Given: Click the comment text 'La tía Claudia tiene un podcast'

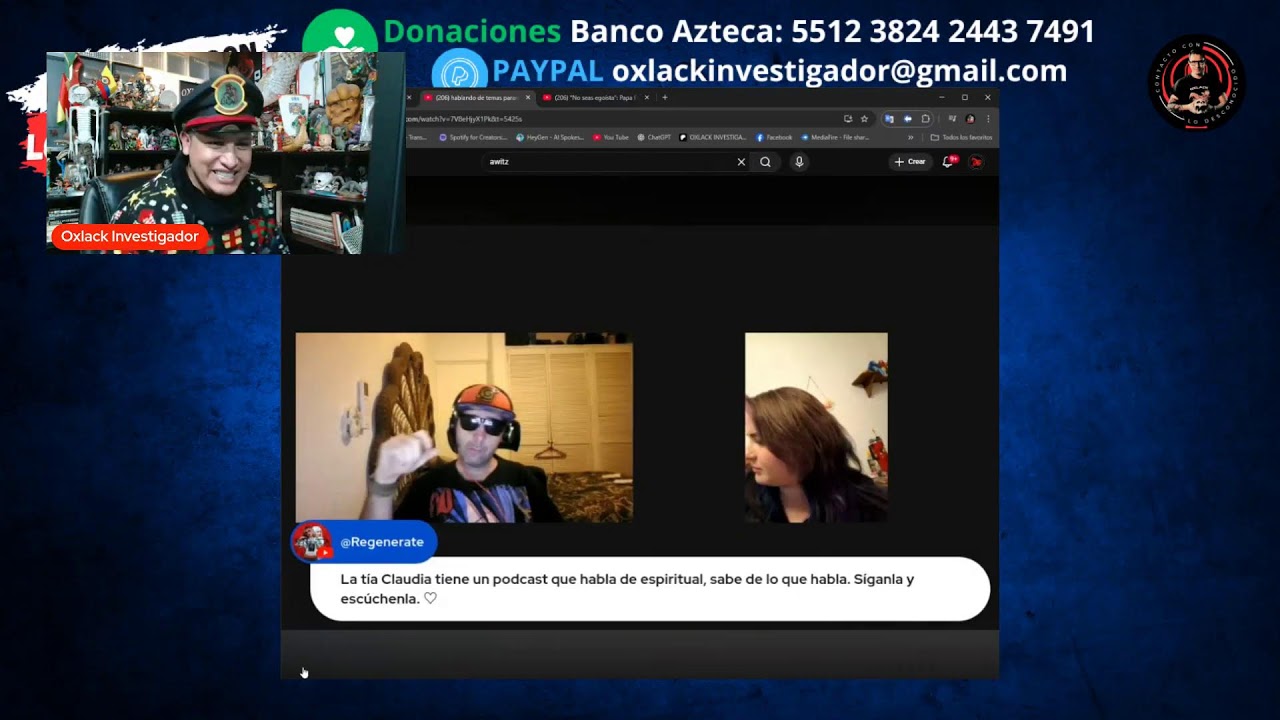Looking at the screenshot, I should pos(627,589).
